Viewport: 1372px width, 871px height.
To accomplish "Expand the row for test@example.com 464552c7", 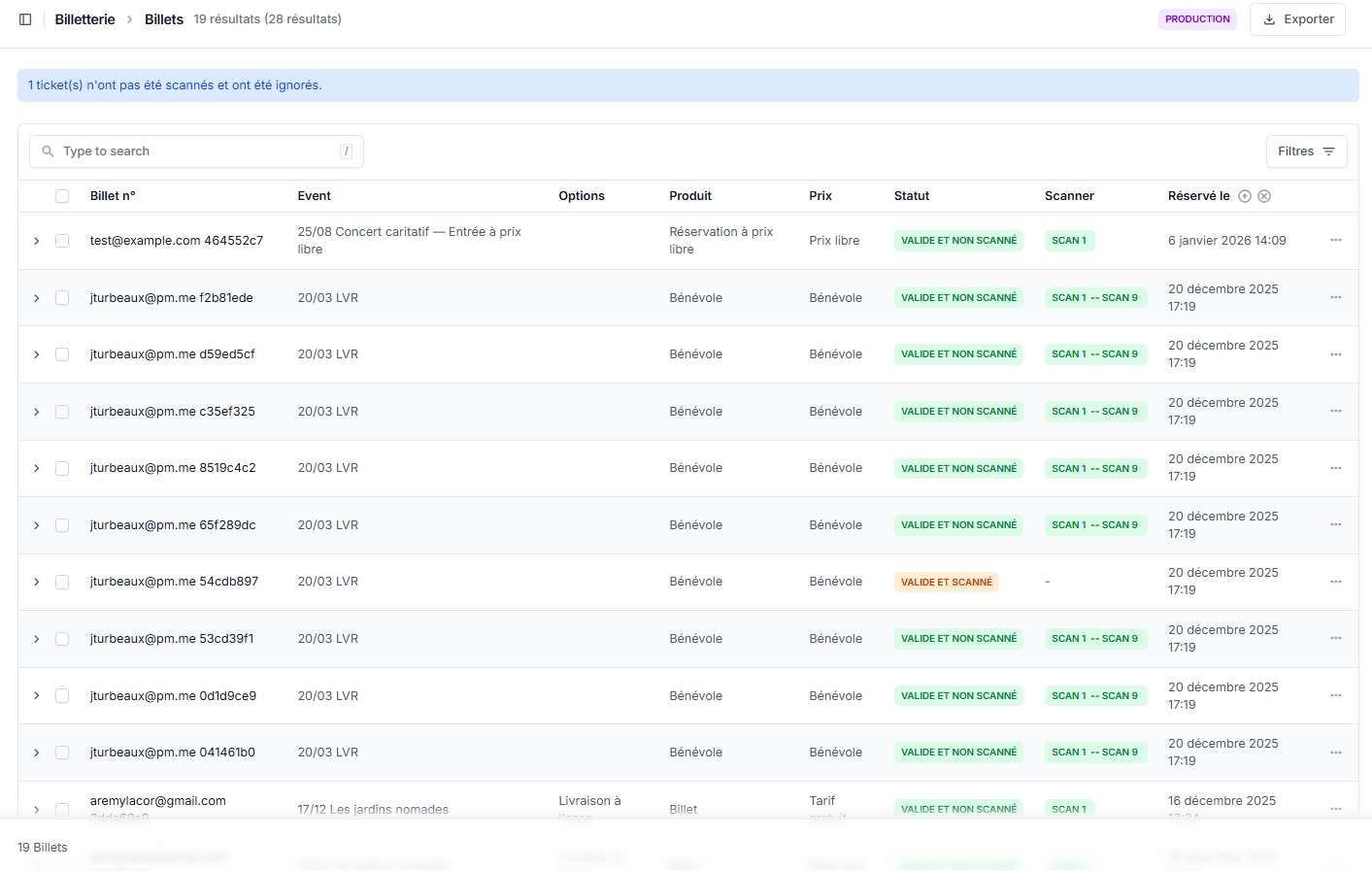I will [37, 241].
